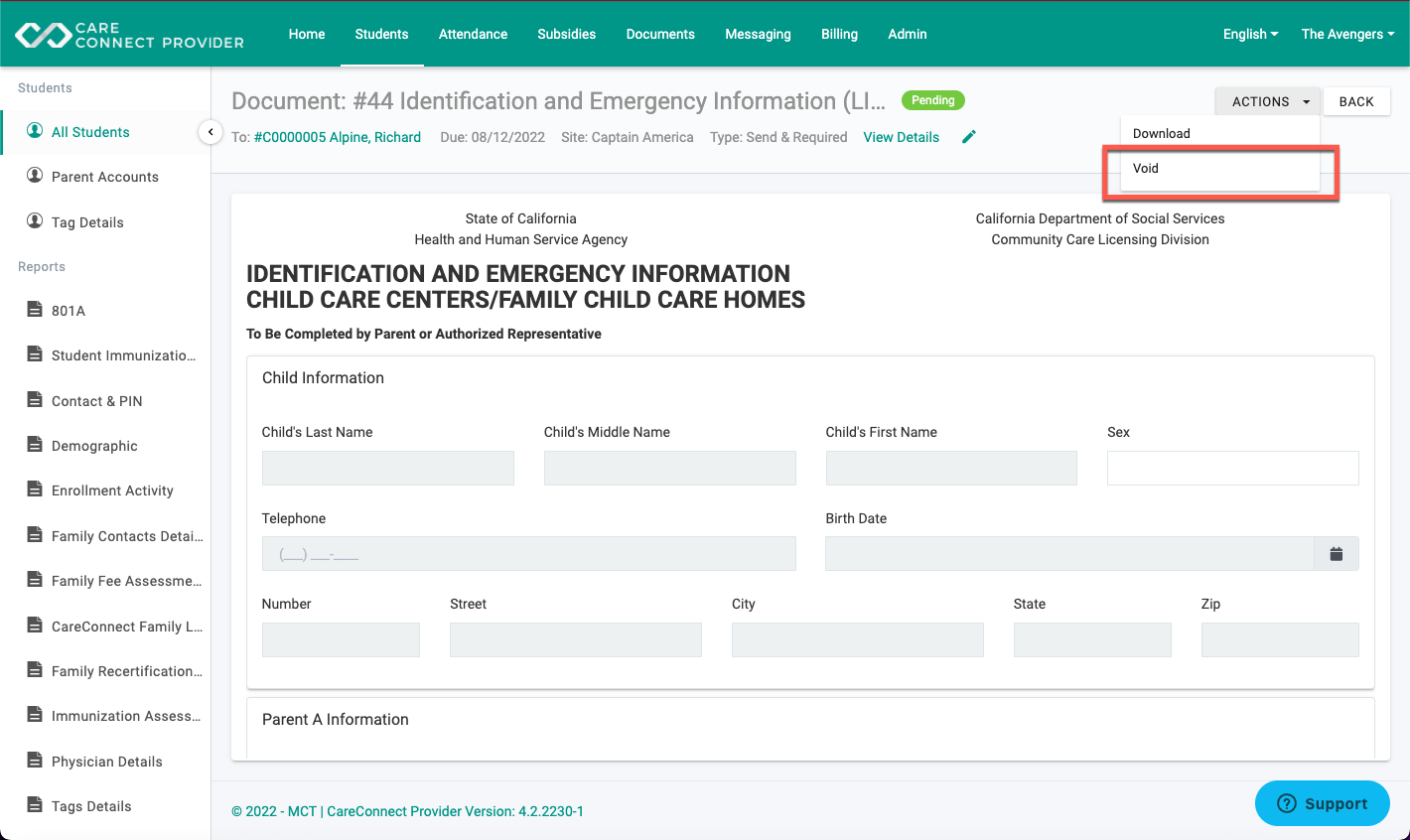Click the City input field
The width and height of the screenshot is (1410, 840).
coord(858,639)
